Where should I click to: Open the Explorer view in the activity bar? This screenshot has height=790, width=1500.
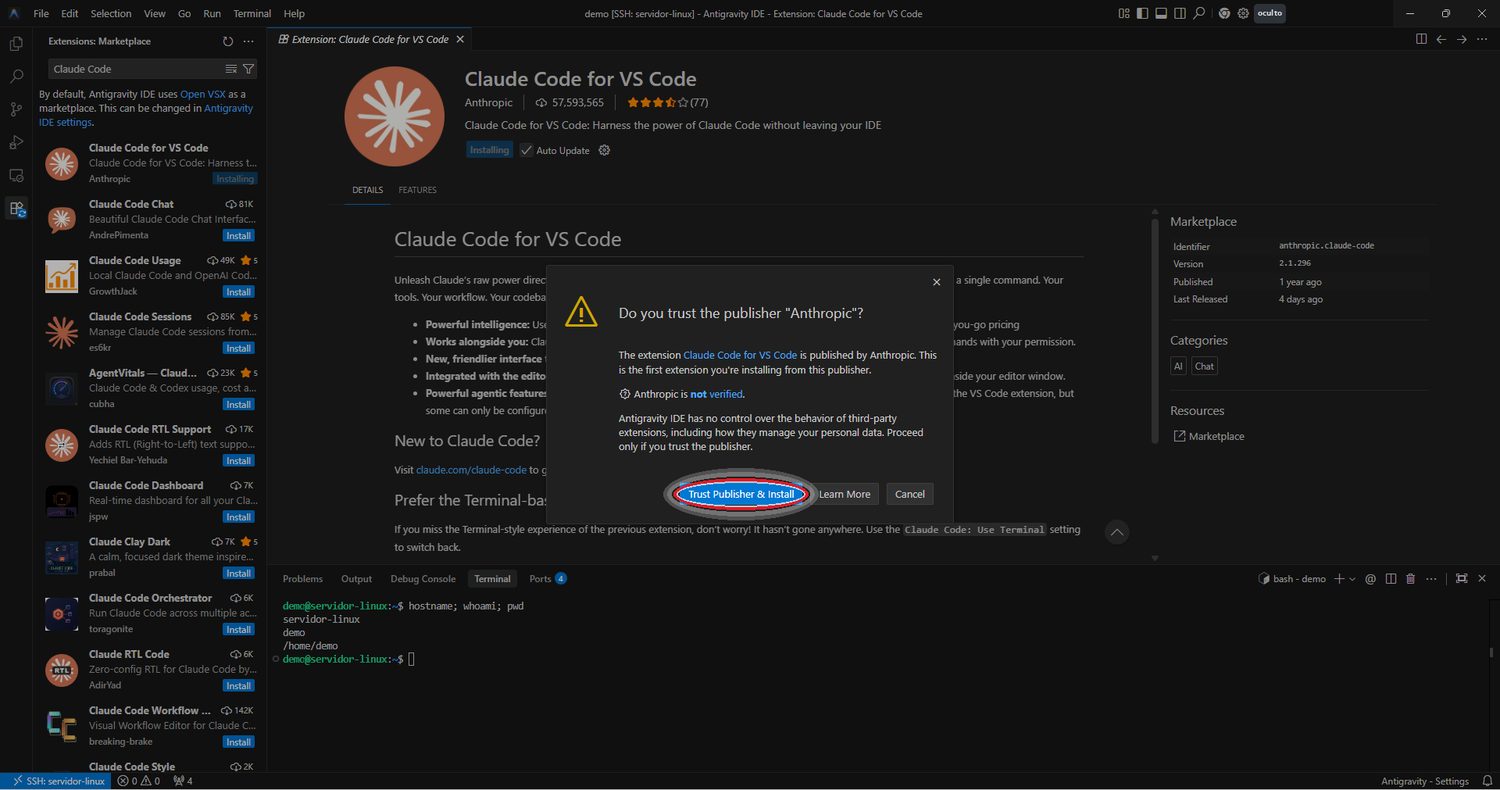tap(16, 43)
